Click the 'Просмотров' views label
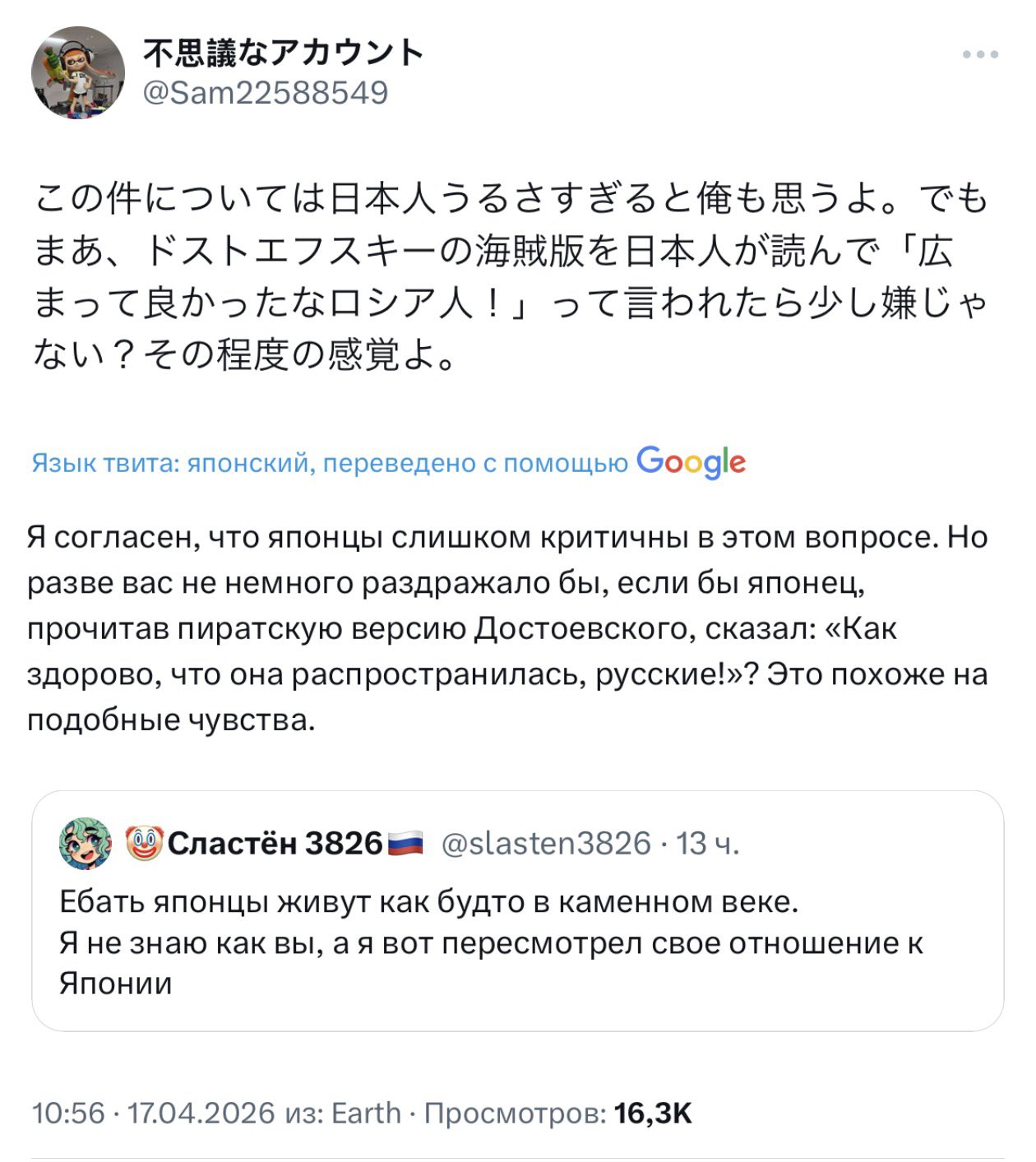 point(515,1113)
